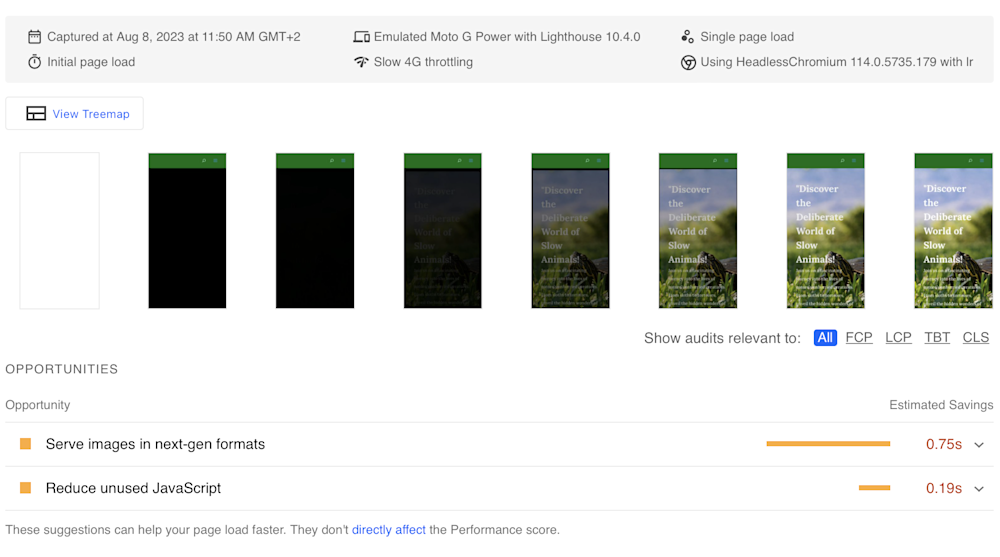
Task: Click the OPPORTUNITIES section heading
Action: (62, 369)
